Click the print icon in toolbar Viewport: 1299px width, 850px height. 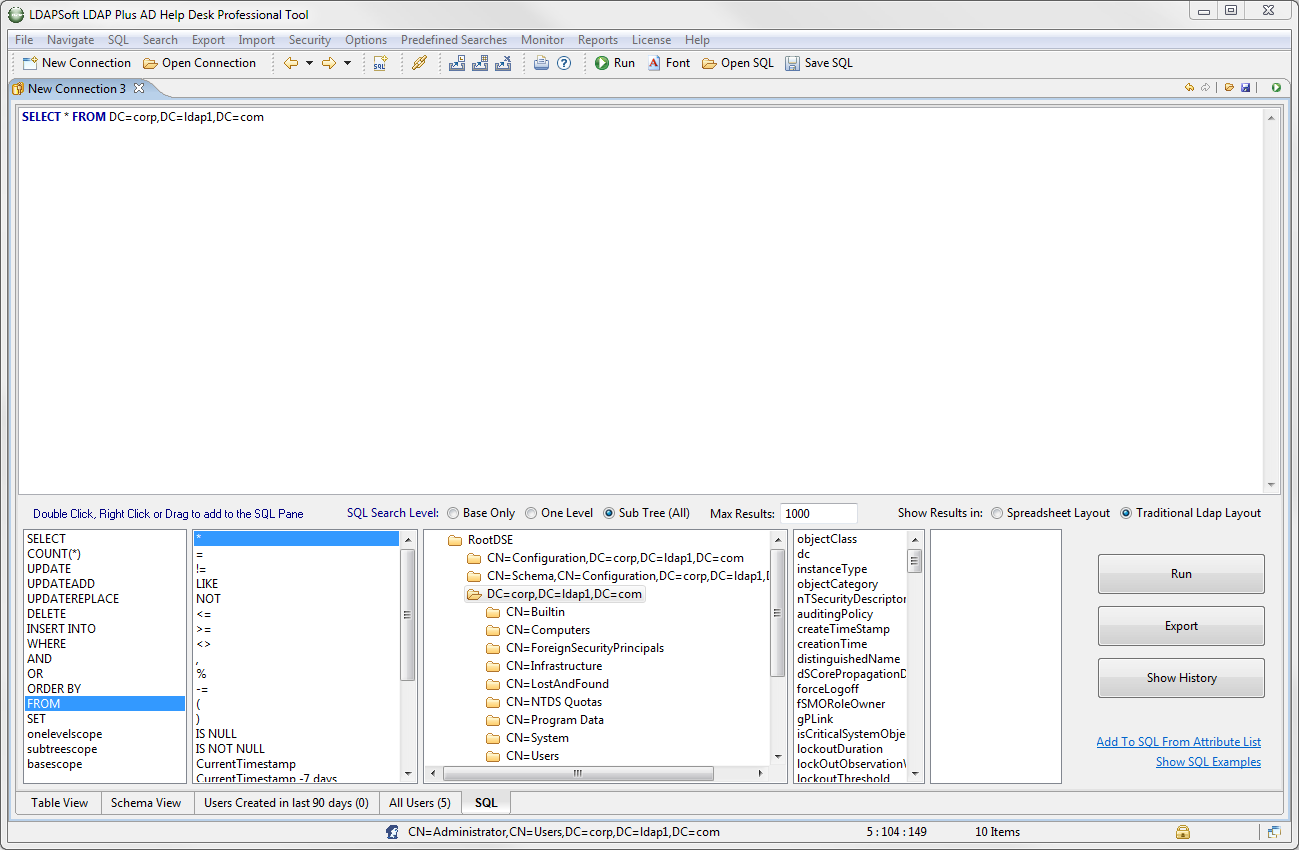tap(541, 63)
